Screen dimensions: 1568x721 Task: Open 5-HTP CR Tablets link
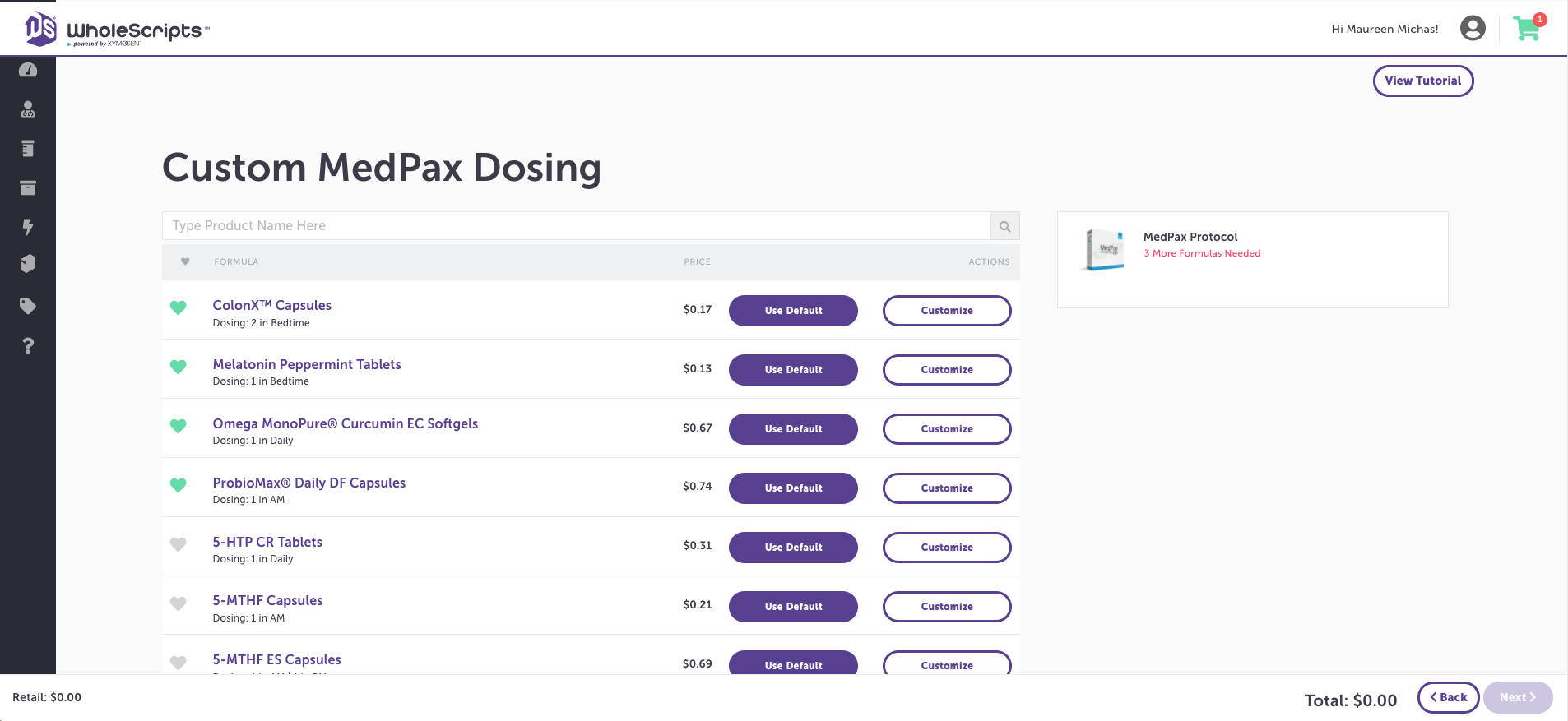tap(267, 542)
